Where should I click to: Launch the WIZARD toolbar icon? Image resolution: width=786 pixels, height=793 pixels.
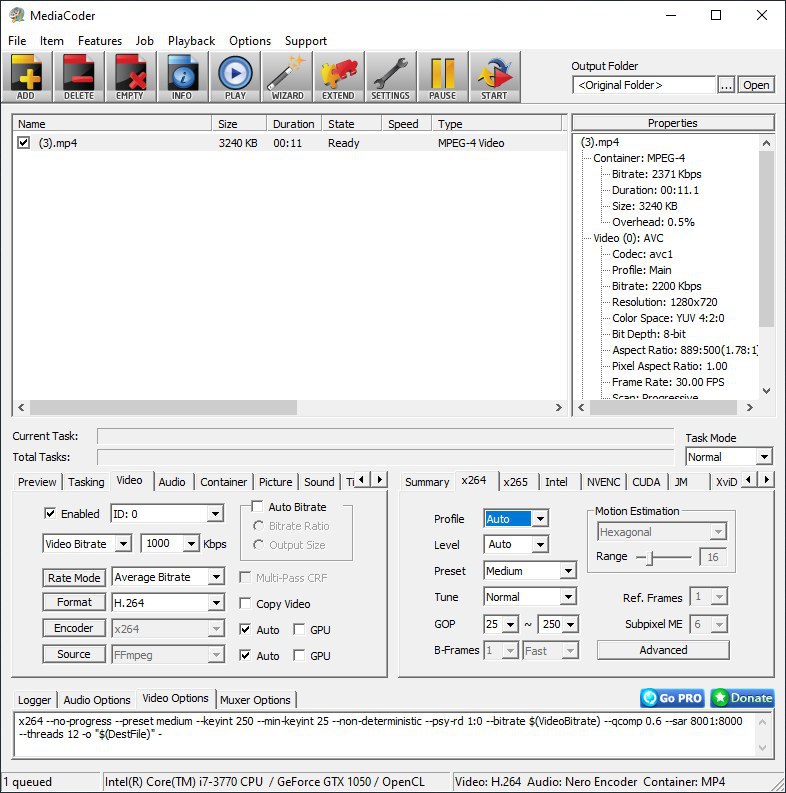tap(287, 77)
